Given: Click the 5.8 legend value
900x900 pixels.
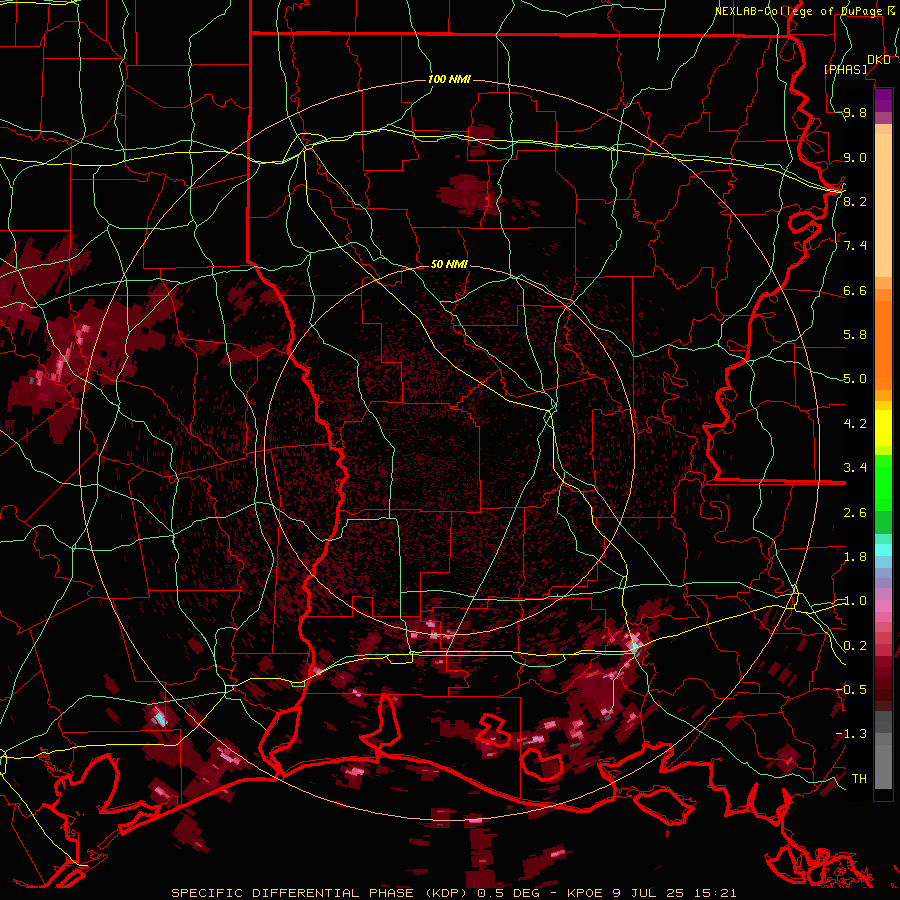Looking at the screenshot, I should [x=855, y=335].
